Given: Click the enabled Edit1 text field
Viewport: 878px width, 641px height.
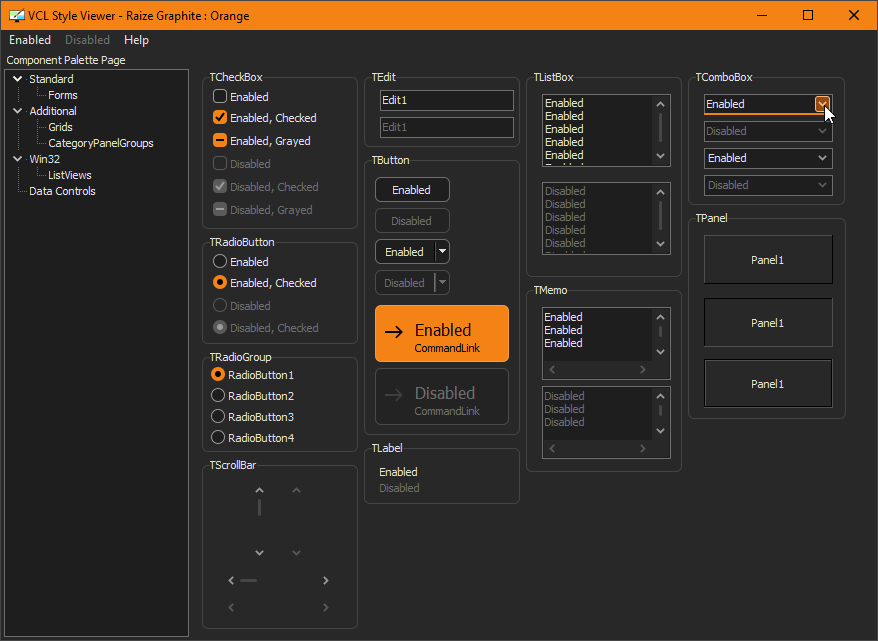Looking at the screenshot, I should coord(447,100).
